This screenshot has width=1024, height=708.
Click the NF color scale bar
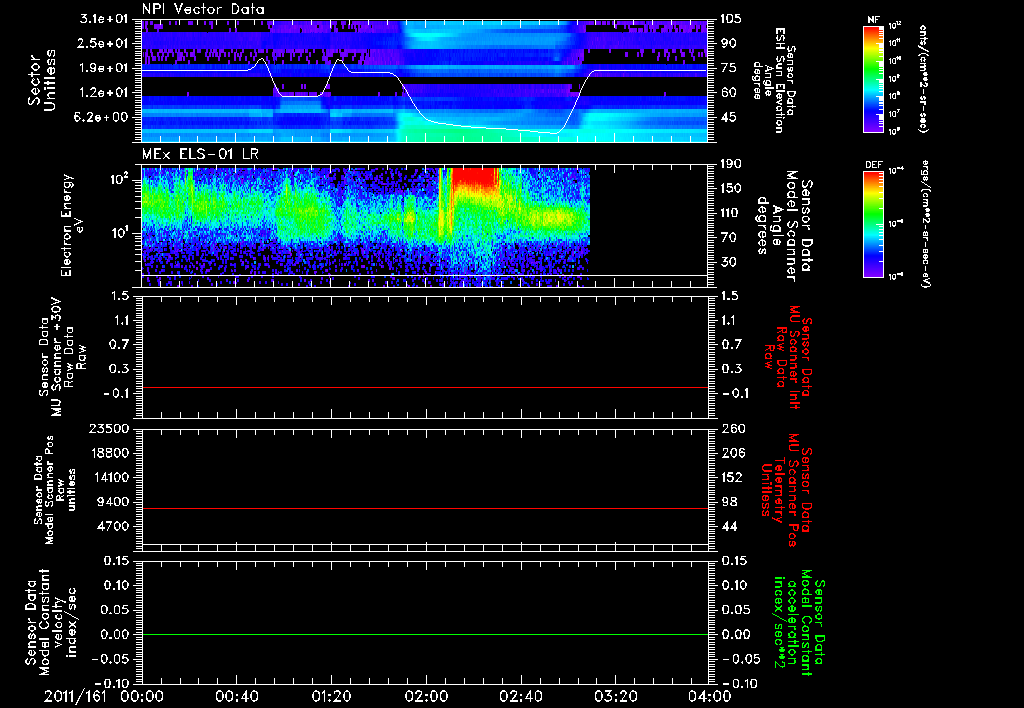click(874, 79)
